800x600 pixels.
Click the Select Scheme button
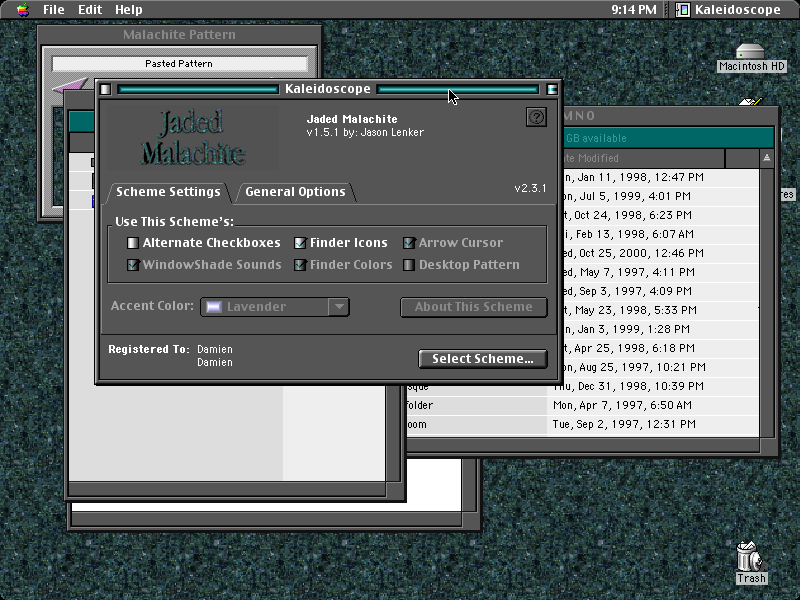point(483,359)
